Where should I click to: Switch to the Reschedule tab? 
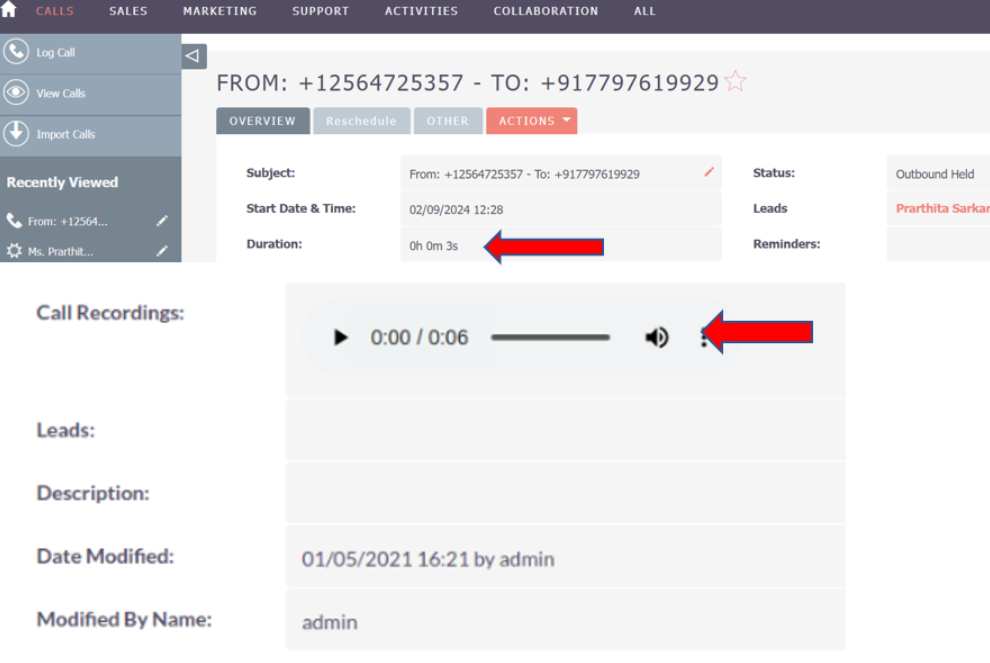(x=361, y=120)
